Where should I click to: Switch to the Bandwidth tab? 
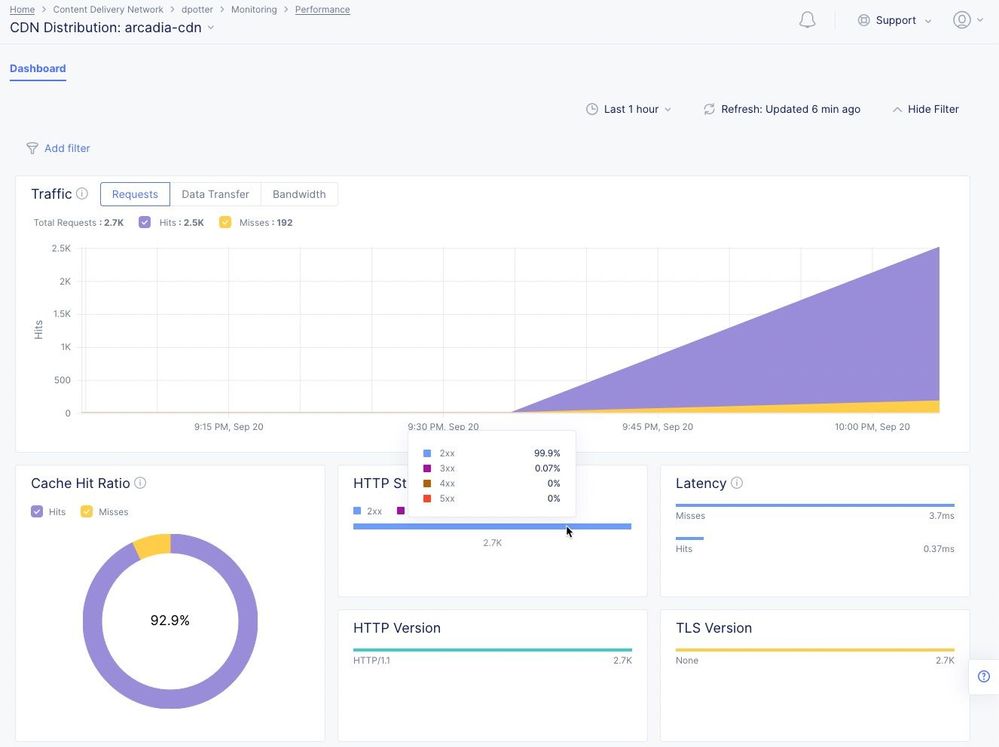coord(299,194)
